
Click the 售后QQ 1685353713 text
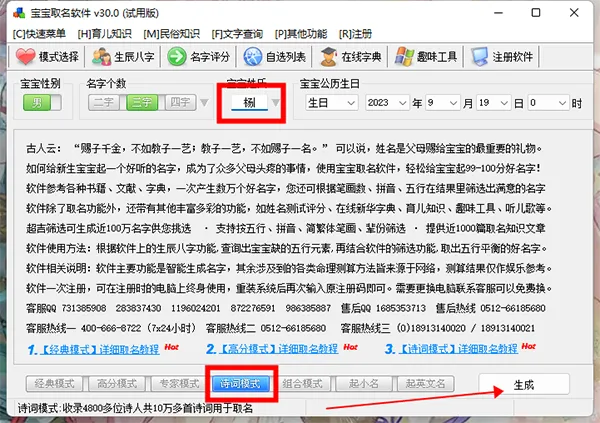[x=383, y=308]
